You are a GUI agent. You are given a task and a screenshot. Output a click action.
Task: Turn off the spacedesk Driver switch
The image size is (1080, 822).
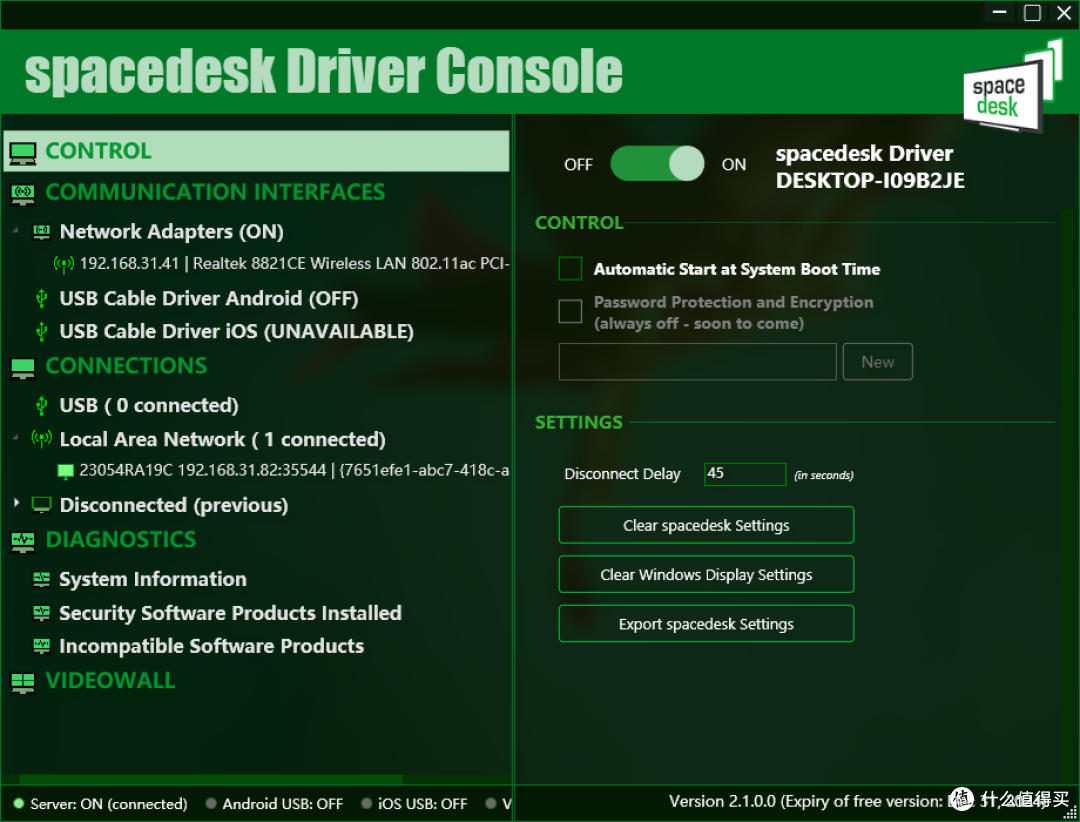click(x=657, y=164)
